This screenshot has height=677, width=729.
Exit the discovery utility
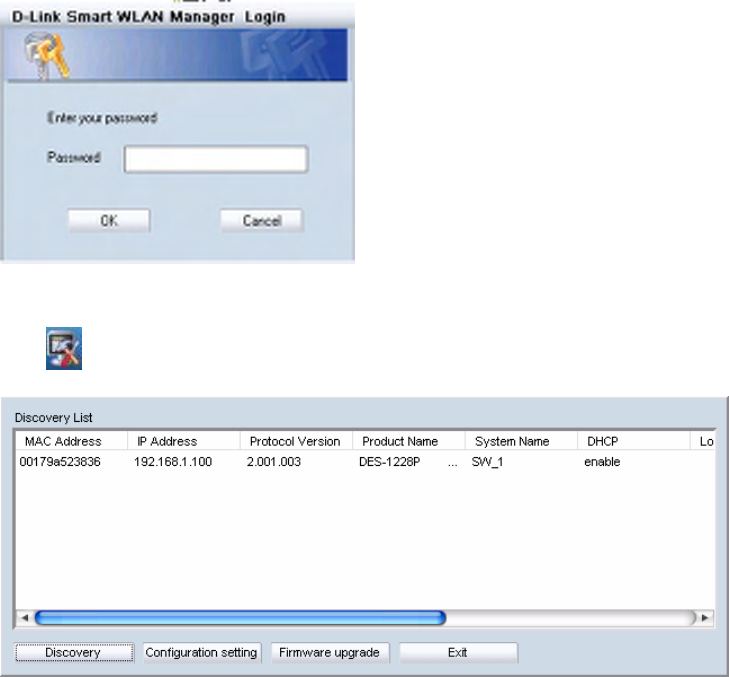pyautogui.click(x=458, y=652)
